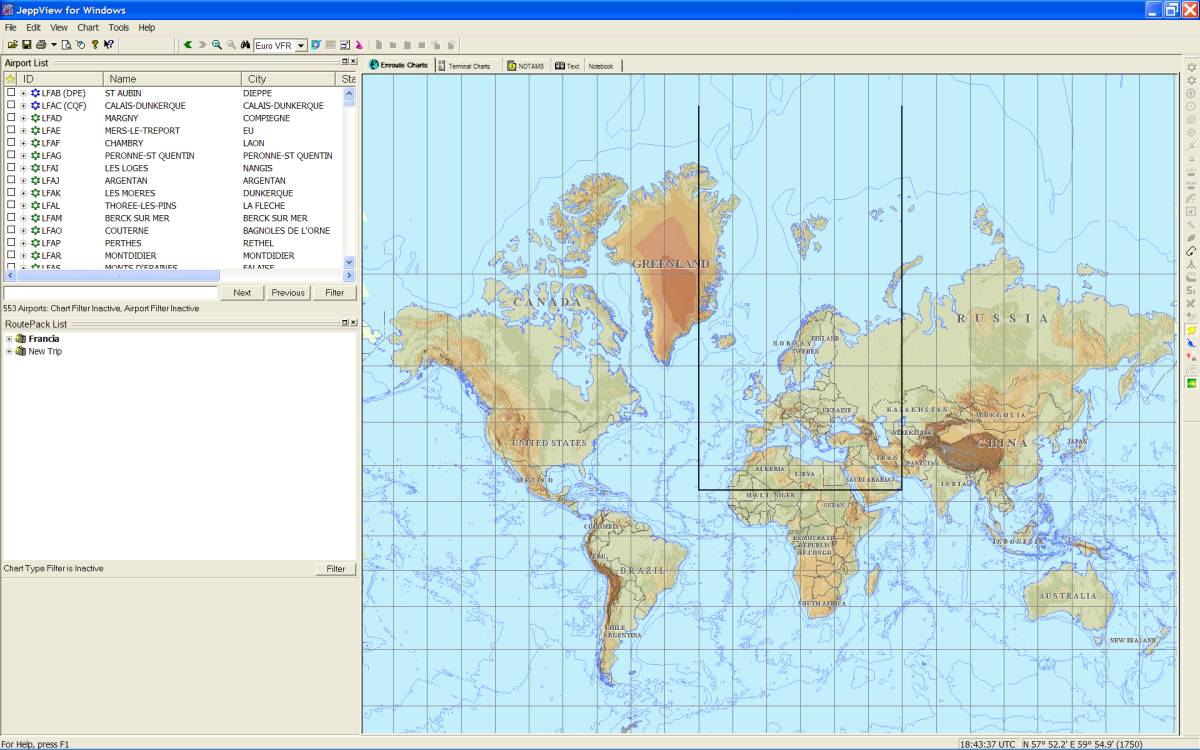Screen dimensions: 1200x750
Task: Click the Print icon in toolbar
Action: point(40,45)
